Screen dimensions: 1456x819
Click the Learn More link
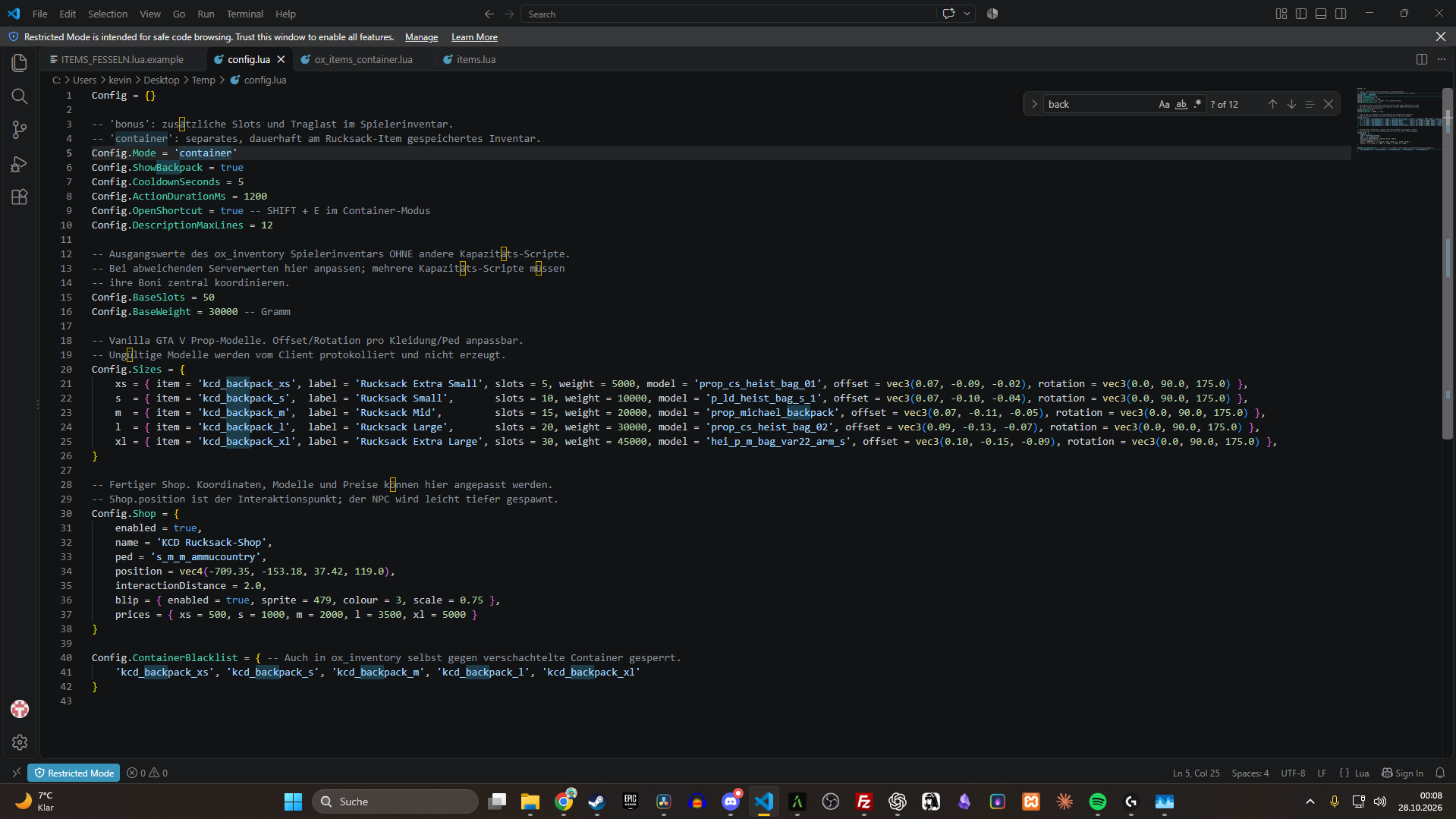coord(474,37)
